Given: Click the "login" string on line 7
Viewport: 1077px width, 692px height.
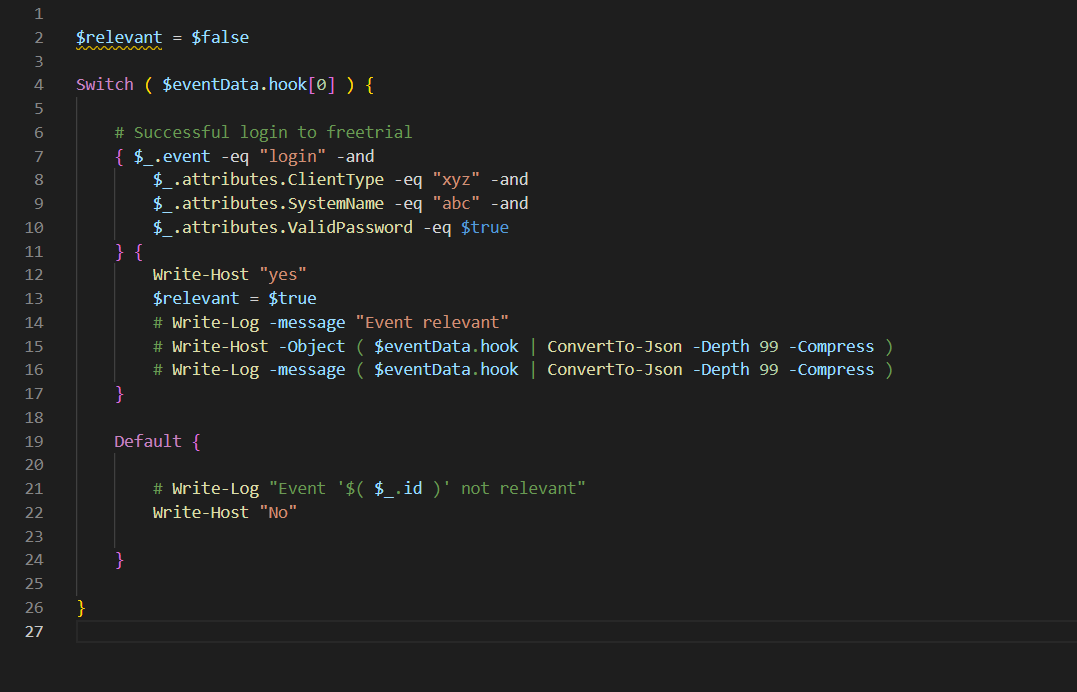Looking at the screenshot, I should tap(291, 155).
